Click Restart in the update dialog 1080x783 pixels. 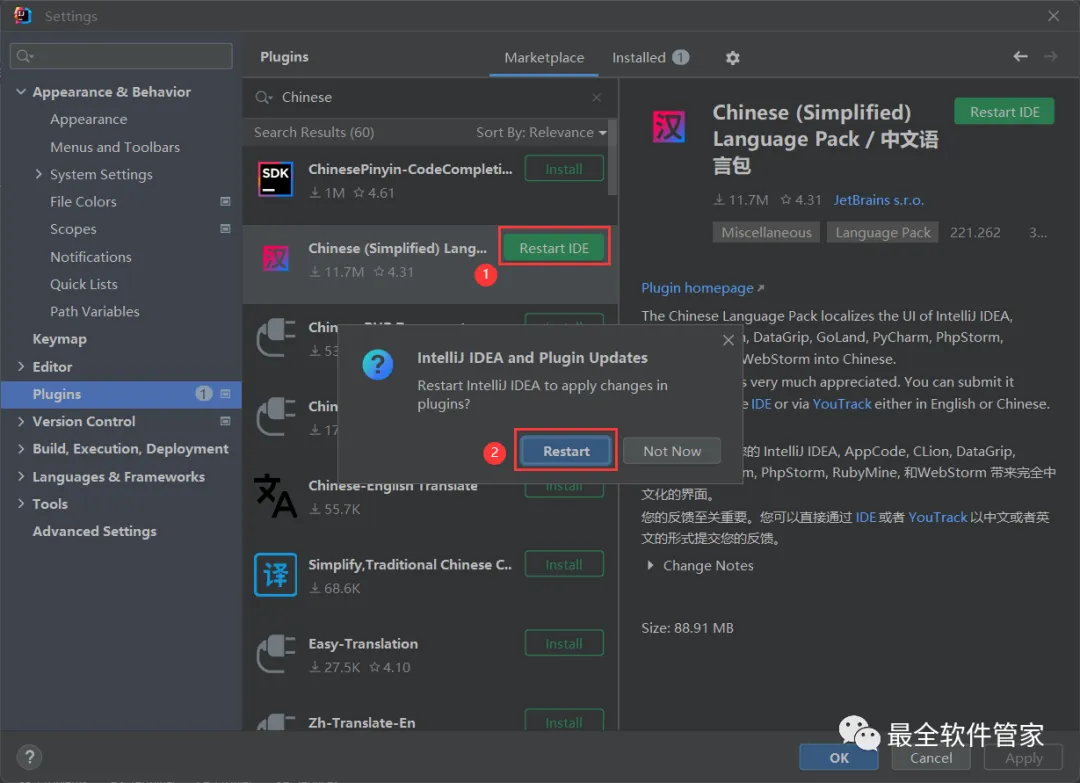coord(566,451)
